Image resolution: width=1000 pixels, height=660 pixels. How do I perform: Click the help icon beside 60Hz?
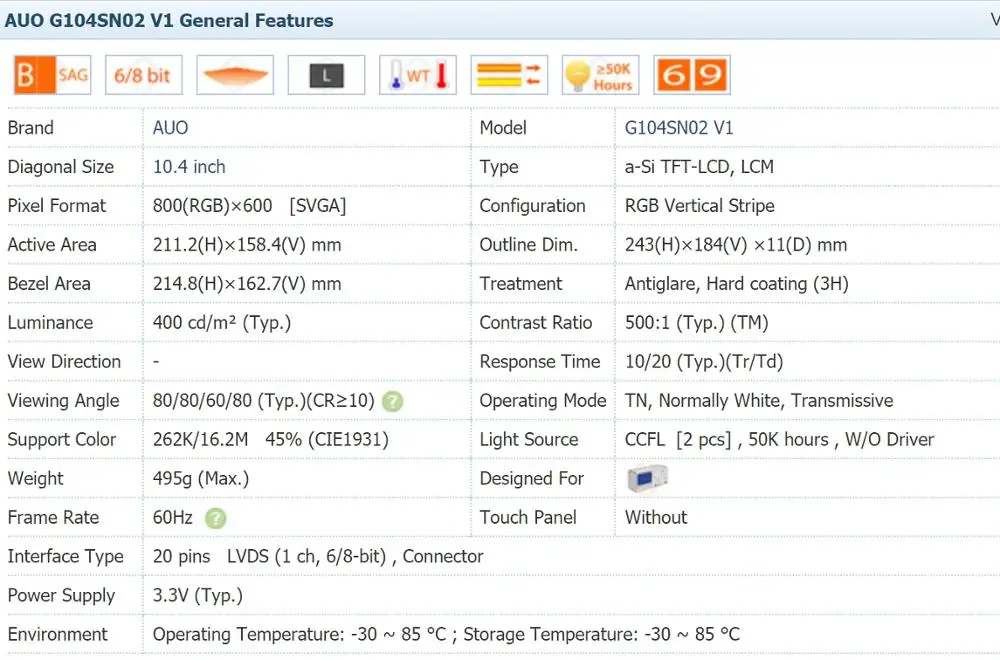coord(216,518)
